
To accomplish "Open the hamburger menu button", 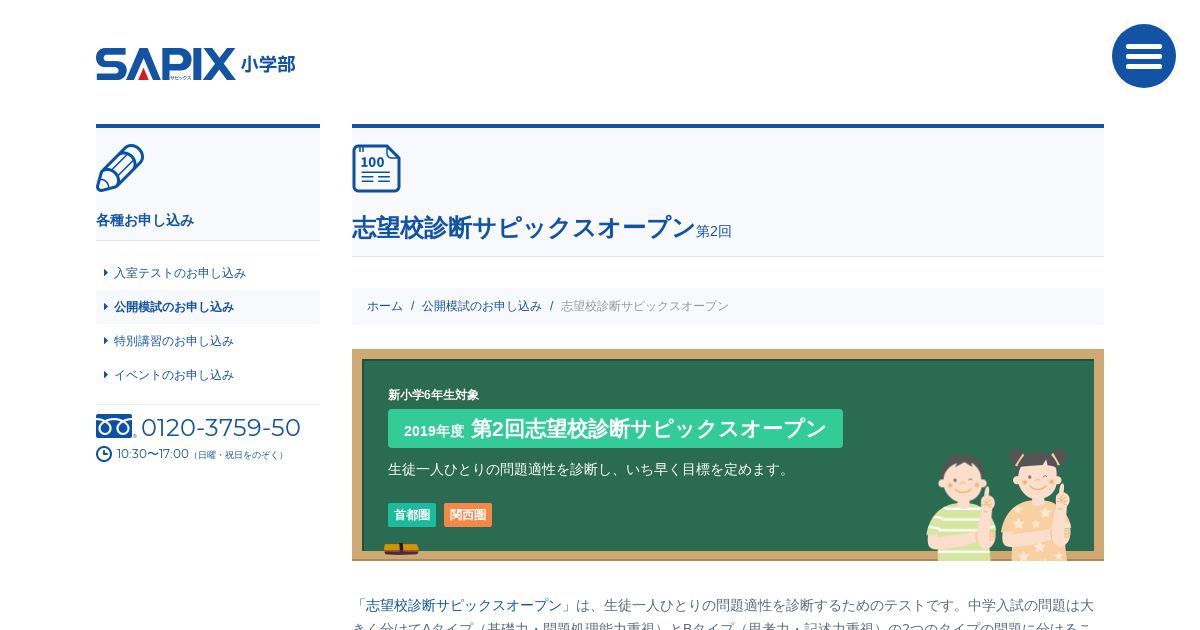I will [x=1144, y=56].
